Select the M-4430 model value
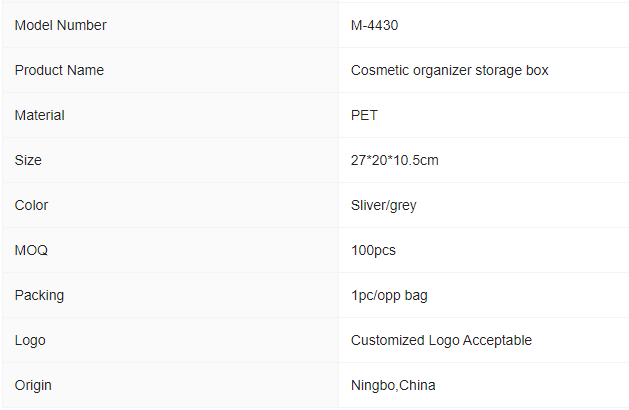Image resolution: width=629 pixels, height=410 pixels. pyautogui.click(x=374, y=25)
